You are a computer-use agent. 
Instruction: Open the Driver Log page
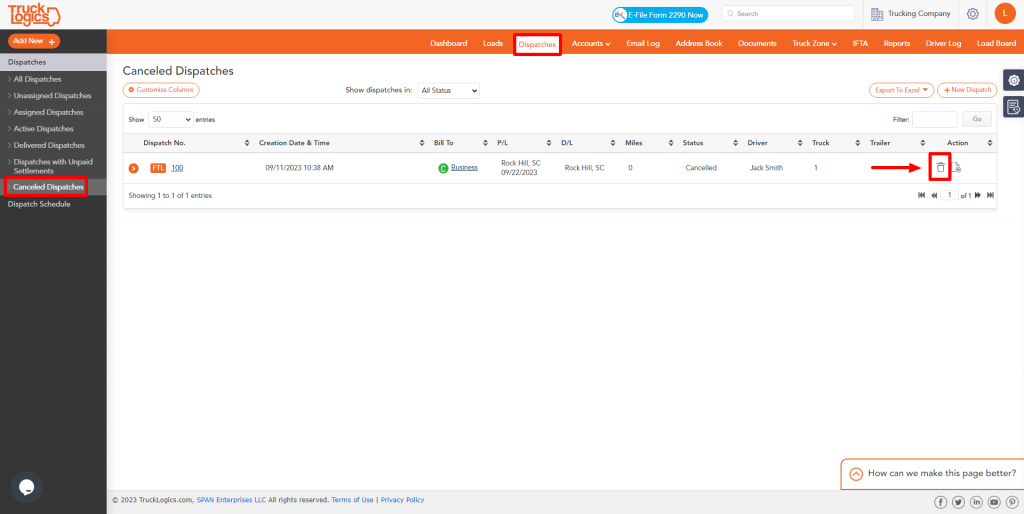tap(944, 44)
